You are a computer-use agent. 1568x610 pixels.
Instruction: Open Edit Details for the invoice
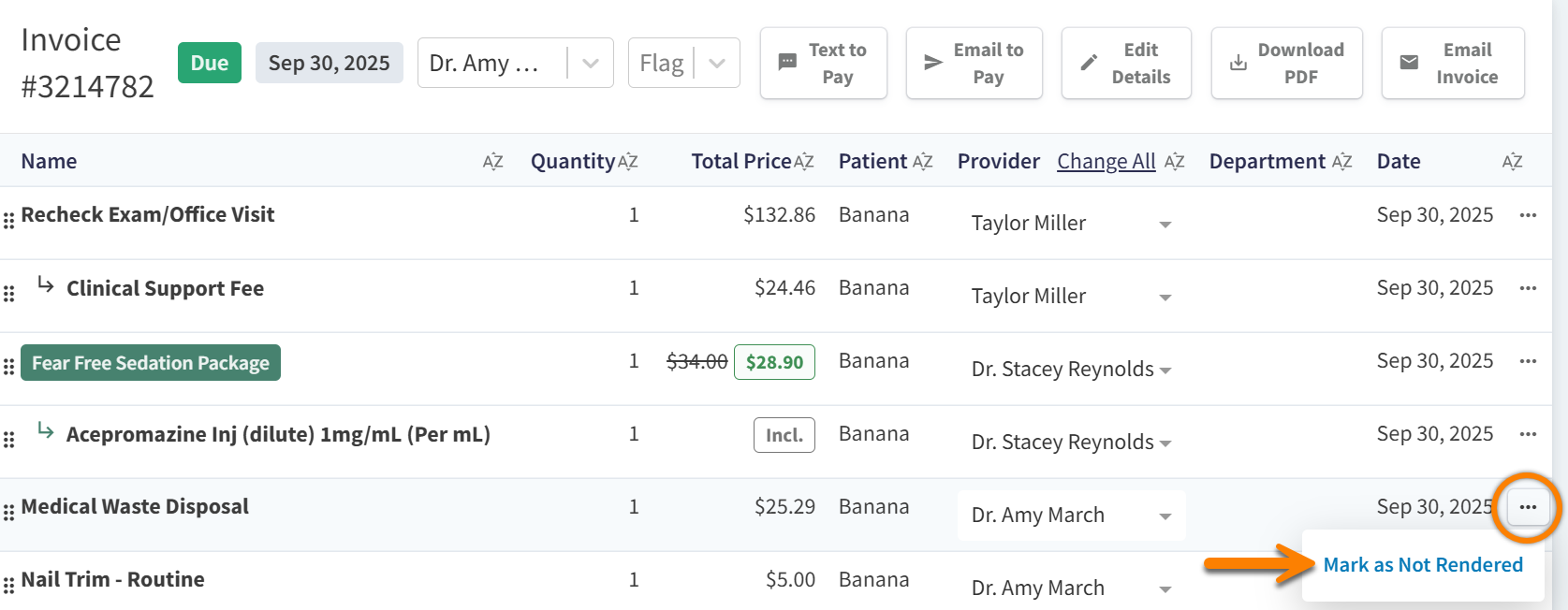point(1125,64)
